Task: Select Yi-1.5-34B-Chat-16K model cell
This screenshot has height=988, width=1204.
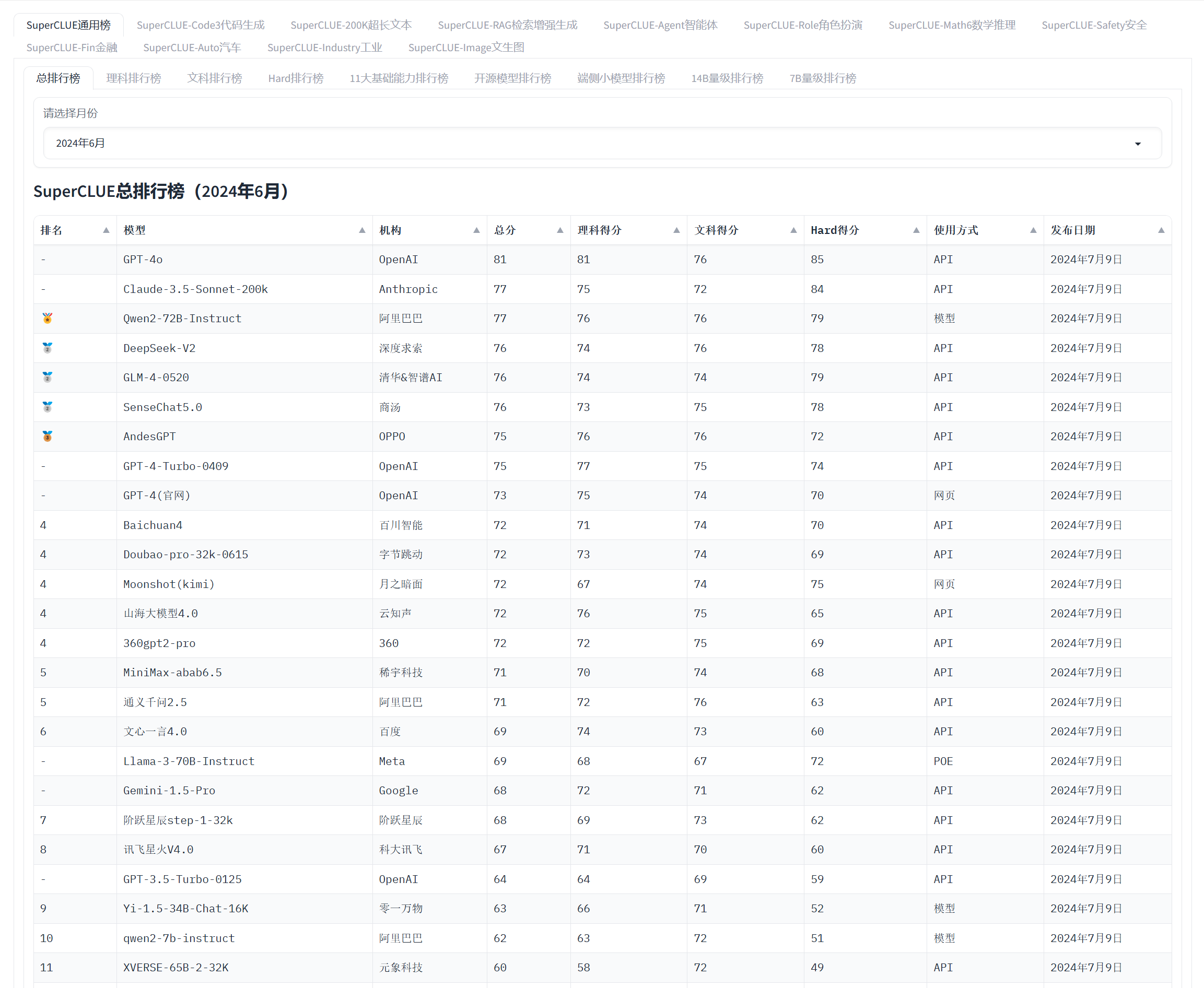Action: [x=244, y=908]
